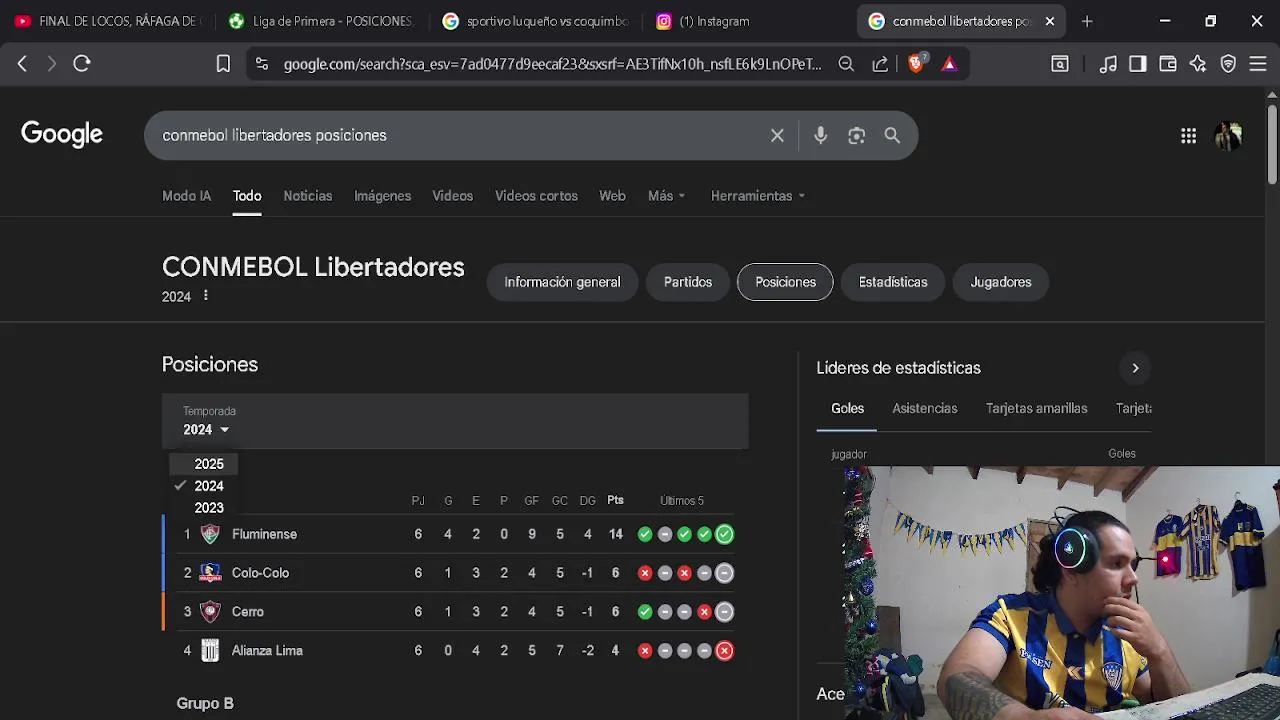Image resolution: width=1280 pixels, height=720 pixels.
Task: Share this page using share icon
Action: pyautogui.click(x=880, y=64)
